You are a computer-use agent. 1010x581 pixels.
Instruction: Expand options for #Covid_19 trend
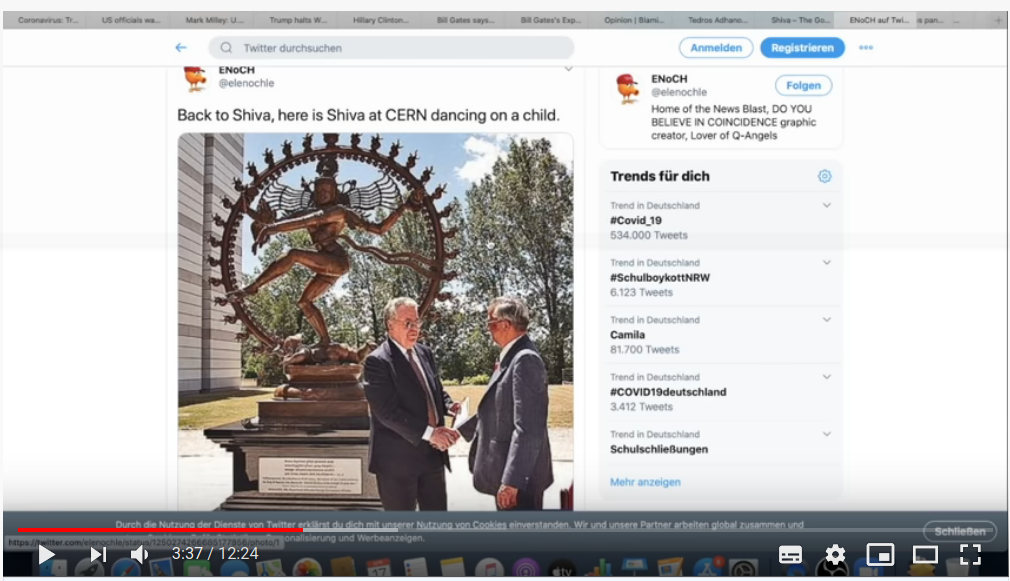click(x=827, y=205)
